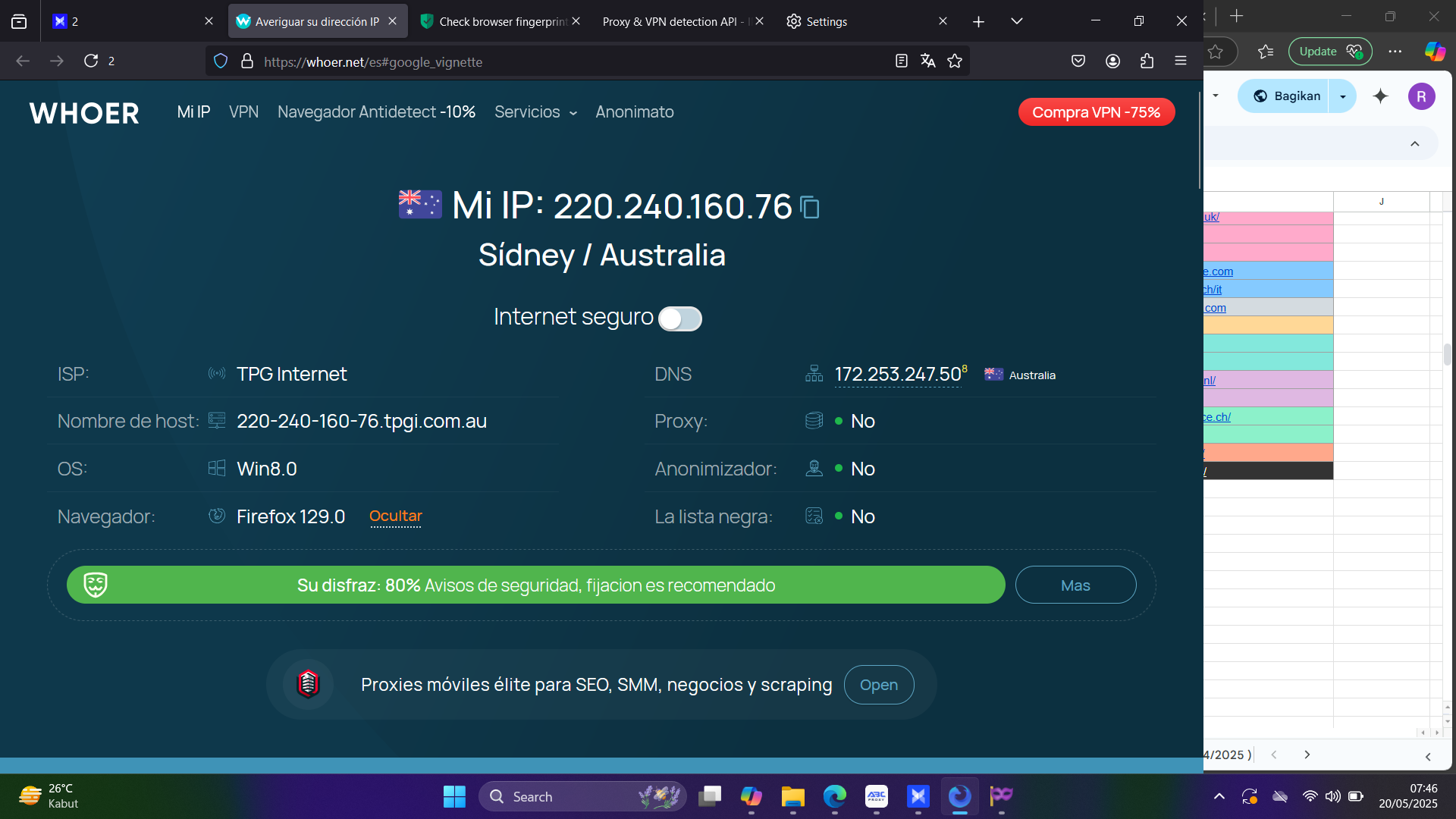Screen dimensions: 1456x819
Task: Open a new Firefox tab
Action: tap(978, 21)
